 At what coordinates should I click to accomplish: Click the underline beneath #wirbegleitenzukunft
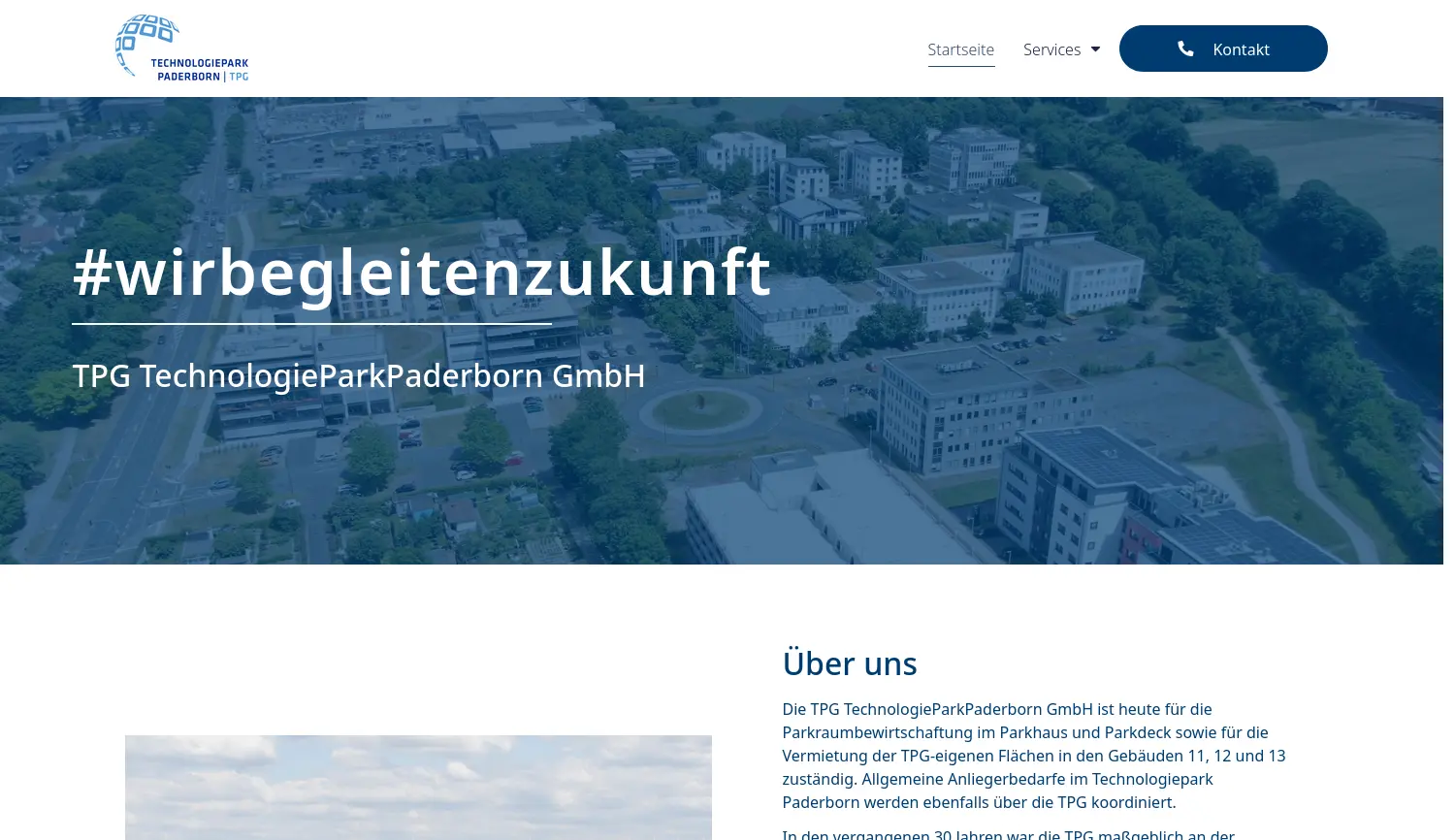311,323
